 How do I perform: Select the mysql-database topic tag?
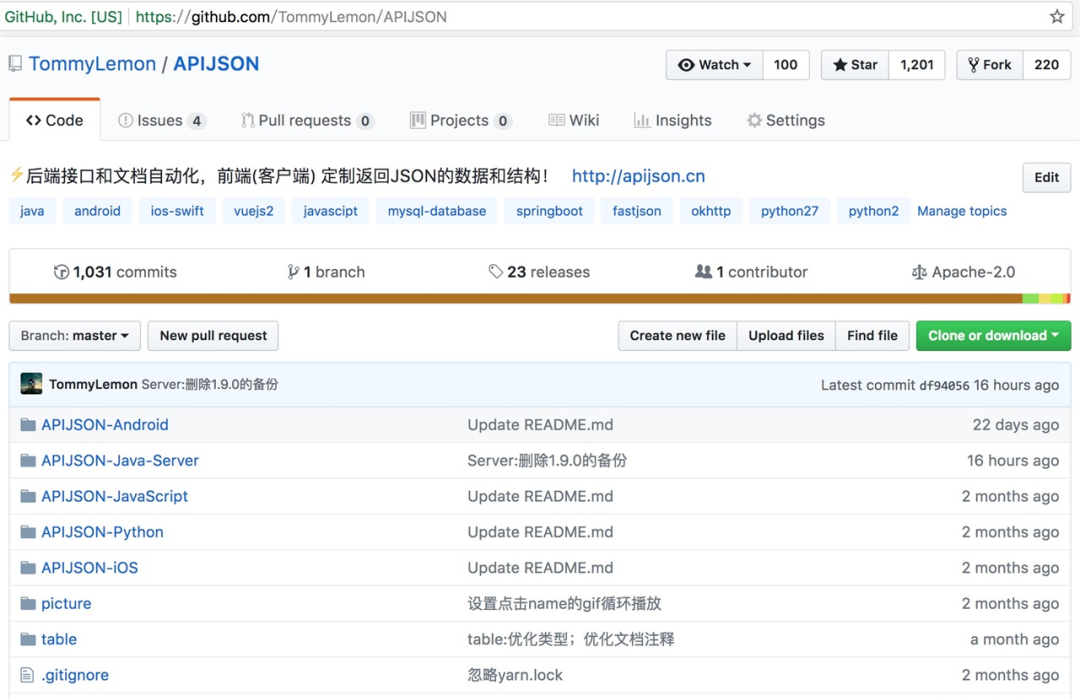click(x=437, y=211)
